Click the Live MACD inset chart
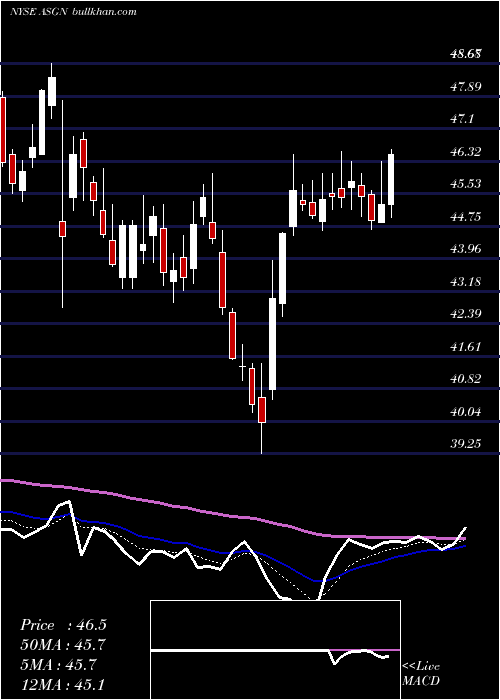500x700 pixels. pos(275,650)
